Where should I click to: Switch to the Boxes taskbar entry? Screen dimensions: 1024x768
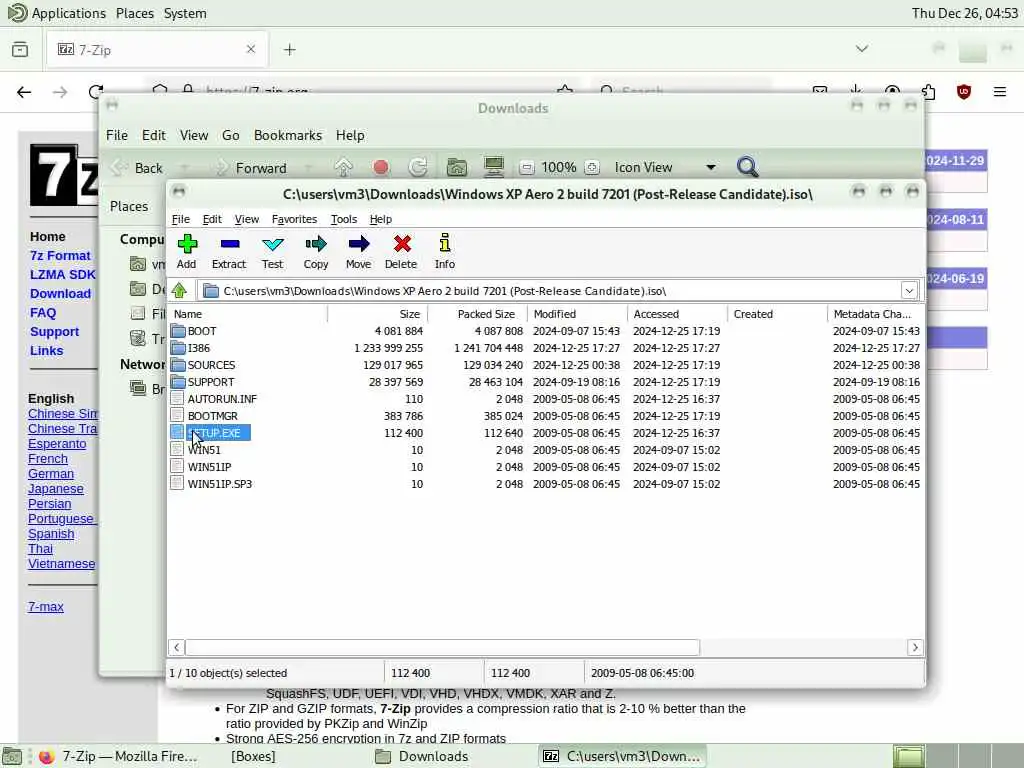(x=253, y=756)
